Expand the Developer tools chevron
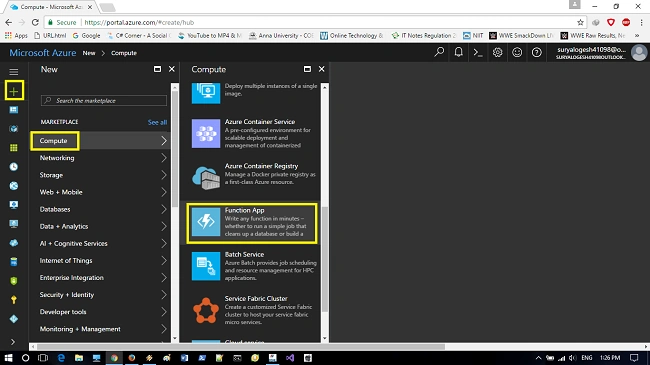The width and height of the screenshot is (650, 365). 164,312
